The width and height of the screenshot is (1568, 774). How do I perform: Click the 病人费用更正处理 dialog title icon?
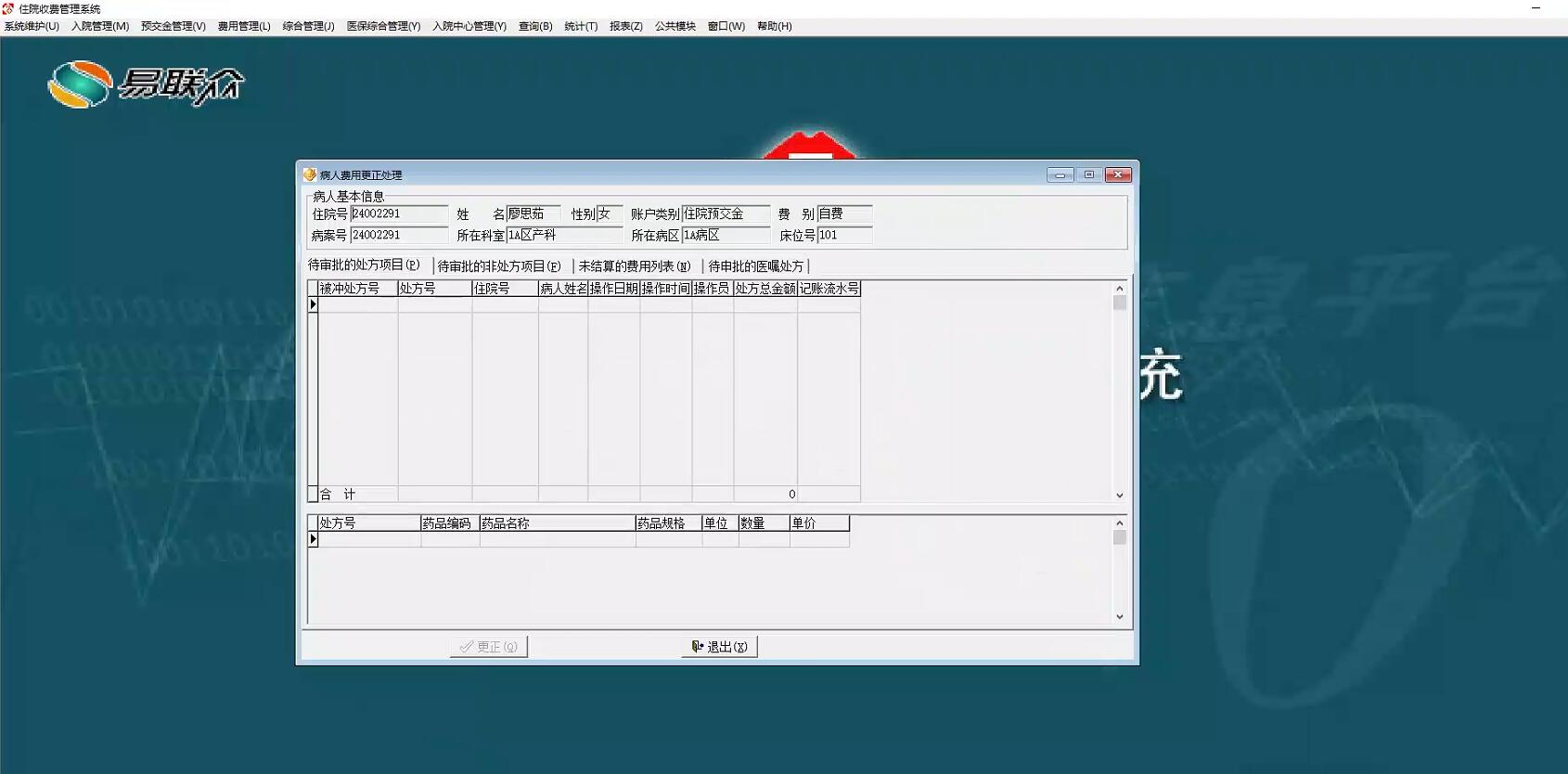coord(310,174)
